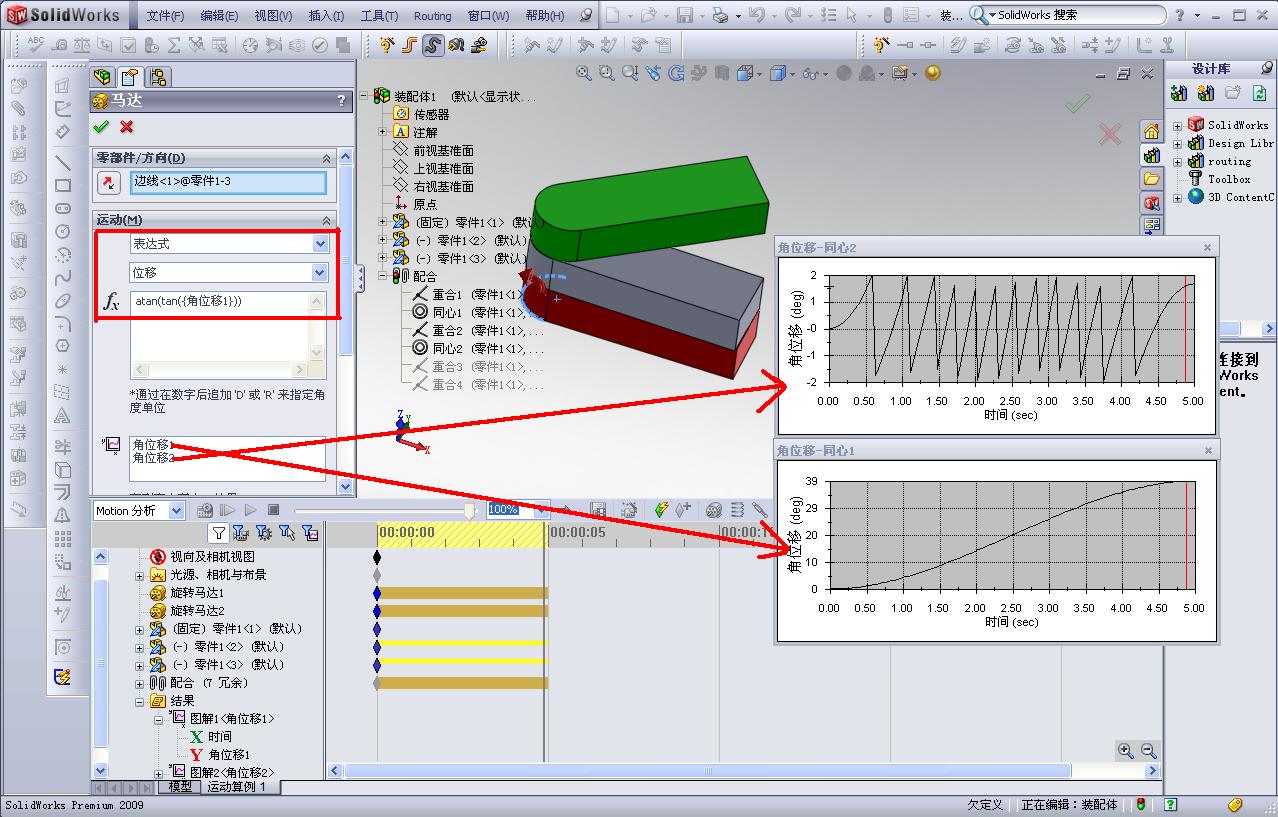Image resolution: width=1278 pixels, height=817 pixels.
Task: Click the Motor icon in motion toolbar
Action: point(714,510)
